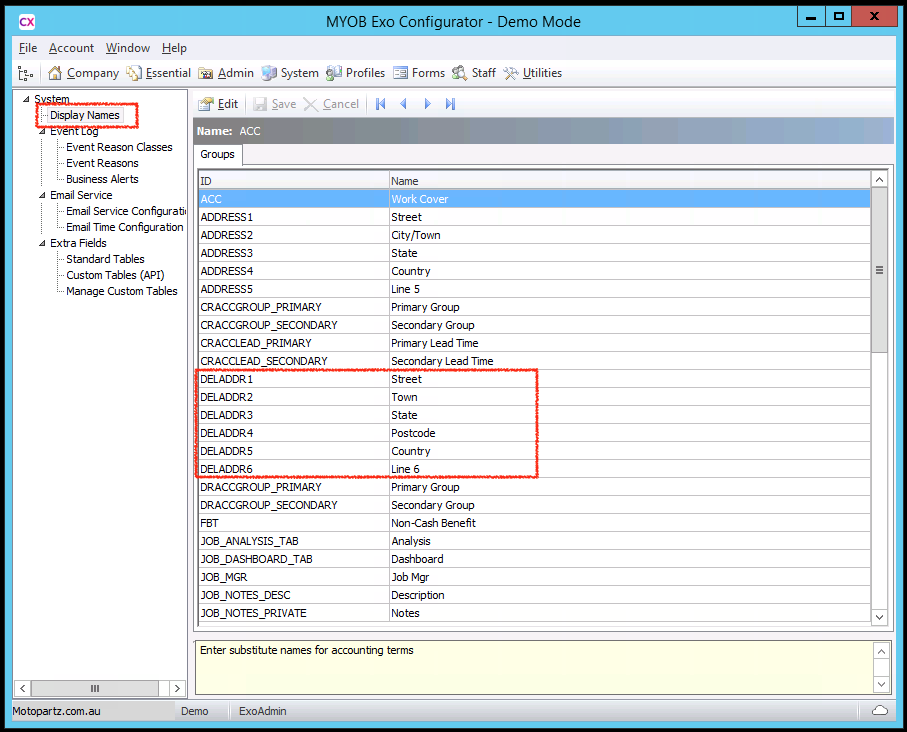Screen dimensions: 907x732
Task: Click the Non-Cash Benefit name cell
Action: coord(629,523)
